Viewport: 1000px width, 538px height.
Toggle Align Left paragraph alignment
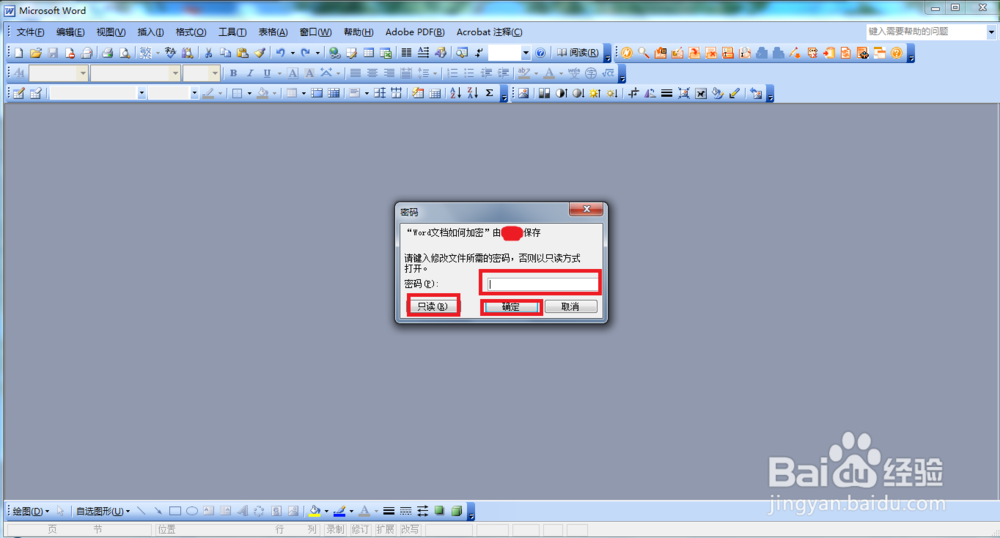click(x=355, y=73)
